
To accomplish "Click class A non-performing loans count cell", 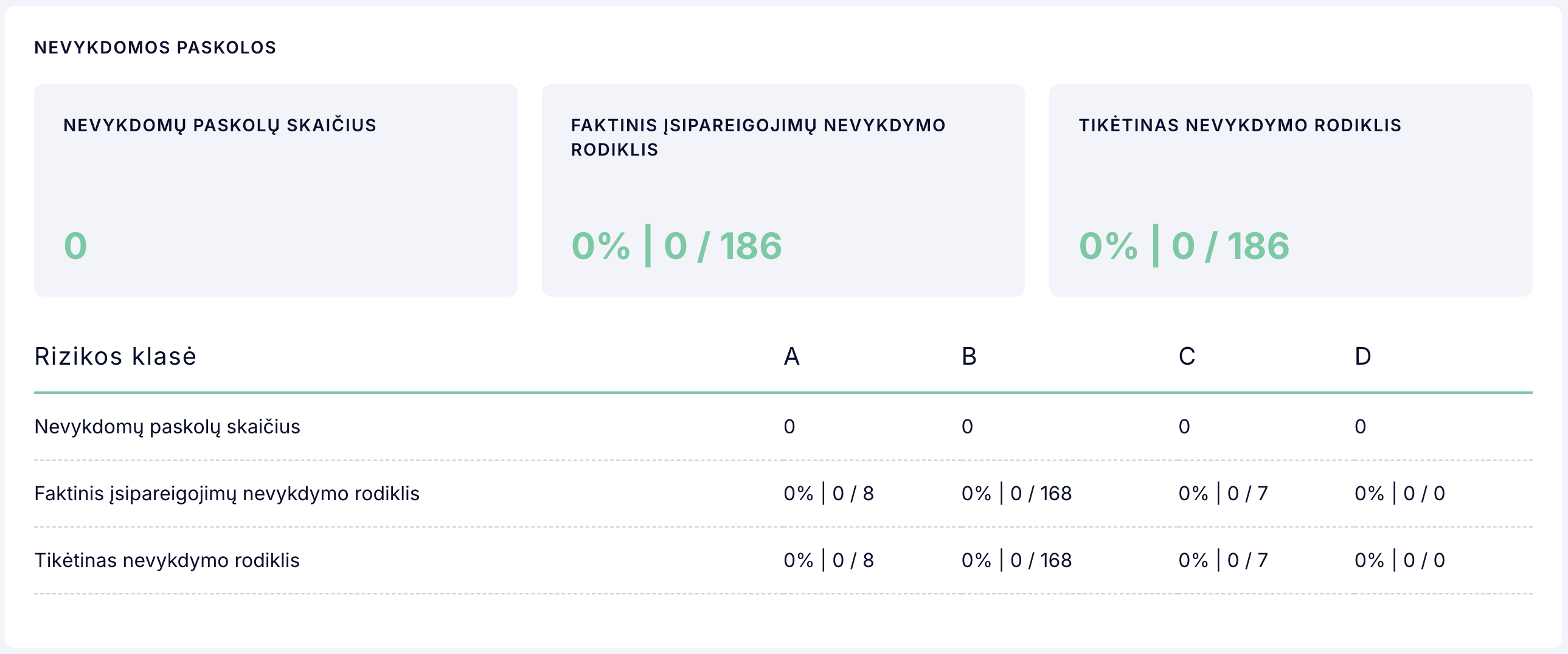I will coord(789,427).
